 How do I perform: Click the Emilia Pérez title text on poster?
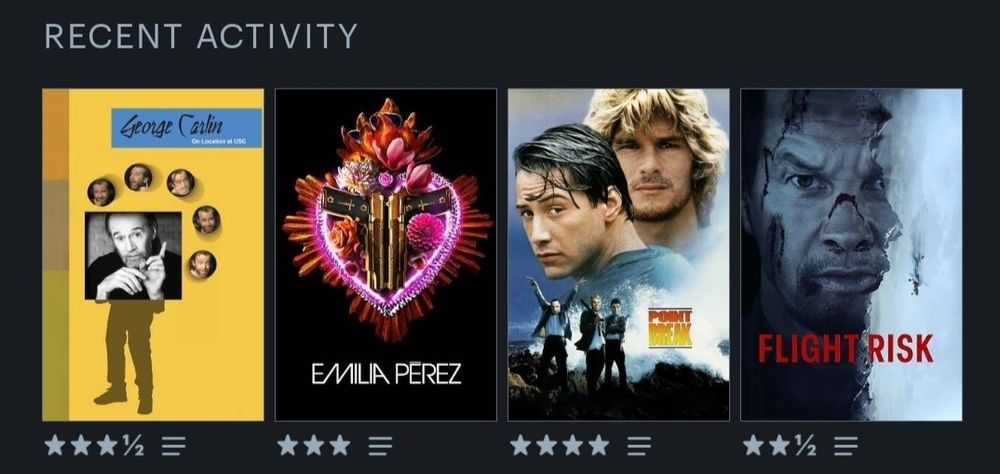pos(386,374)
